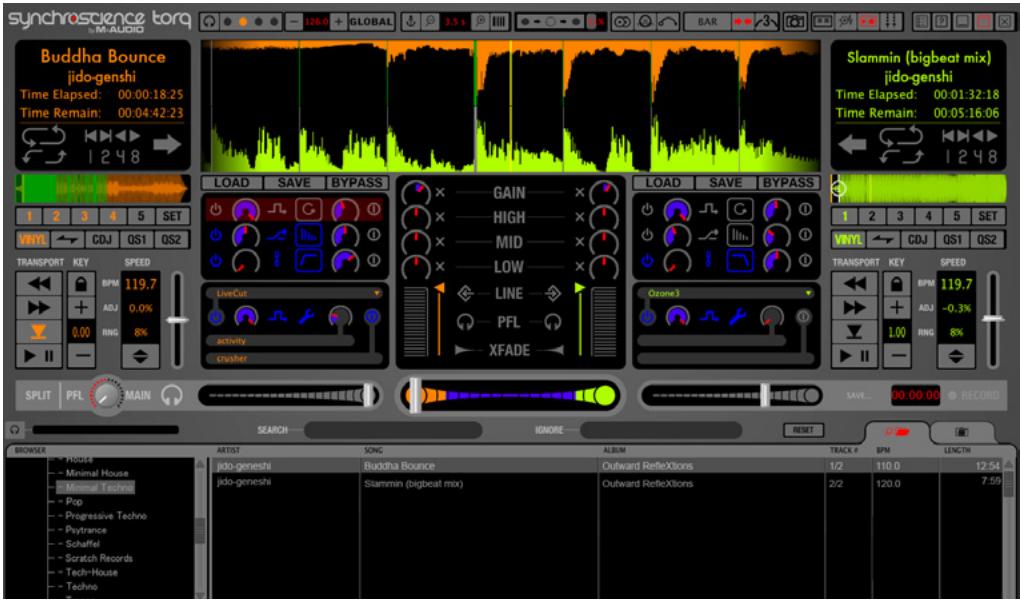Screen dimensions: 1020x601
Task: Jump to cue point 2 on left deck
Action: pos(57,216)
